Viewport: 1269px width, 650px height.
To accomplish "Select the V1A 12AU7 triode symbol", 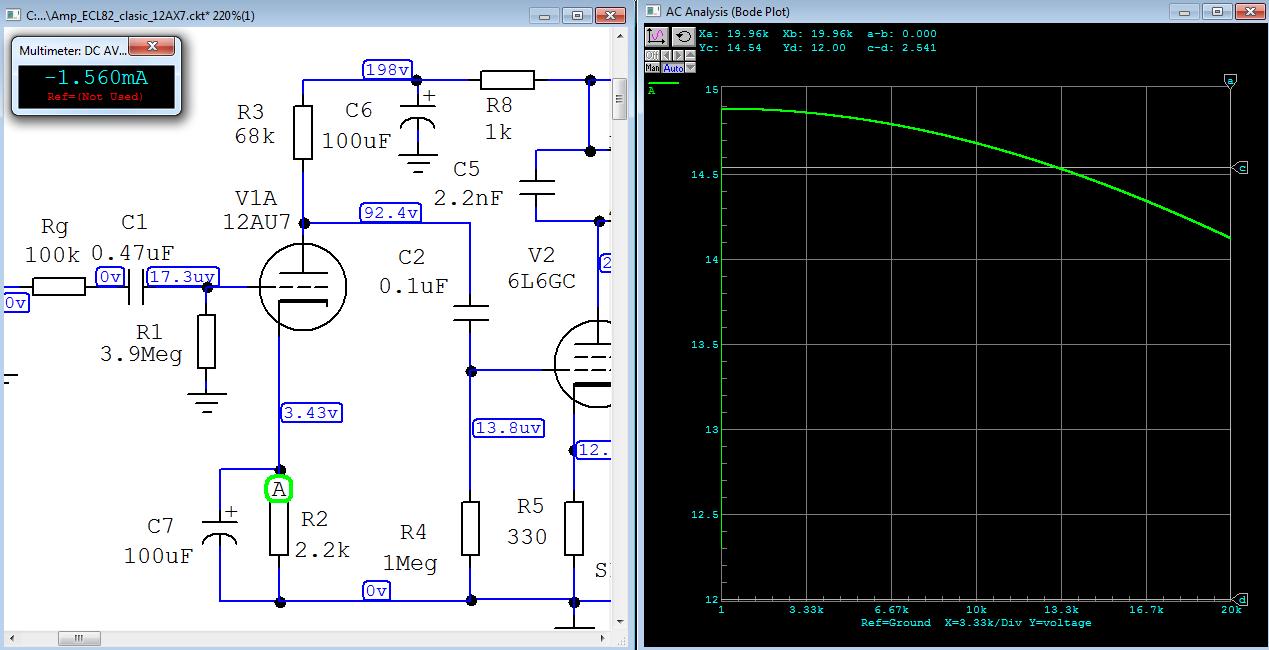I will [303, 286].
